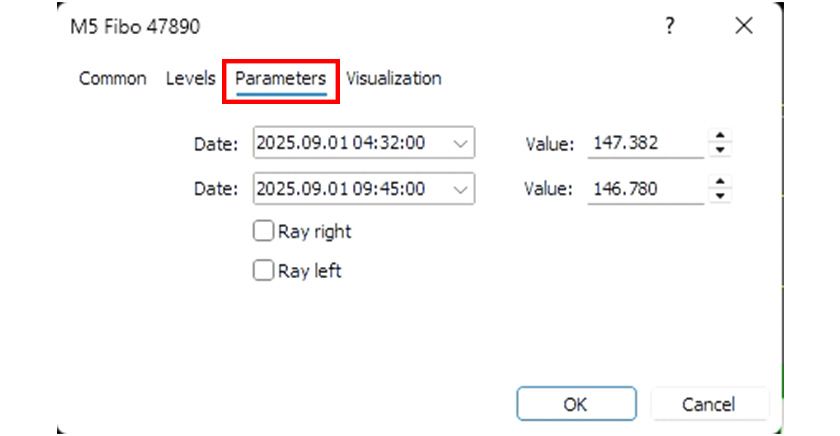Click into the first date text 2025.09.01 04:32:00
840x436 pixels.
pyautogui.click(x=341, y=143)
